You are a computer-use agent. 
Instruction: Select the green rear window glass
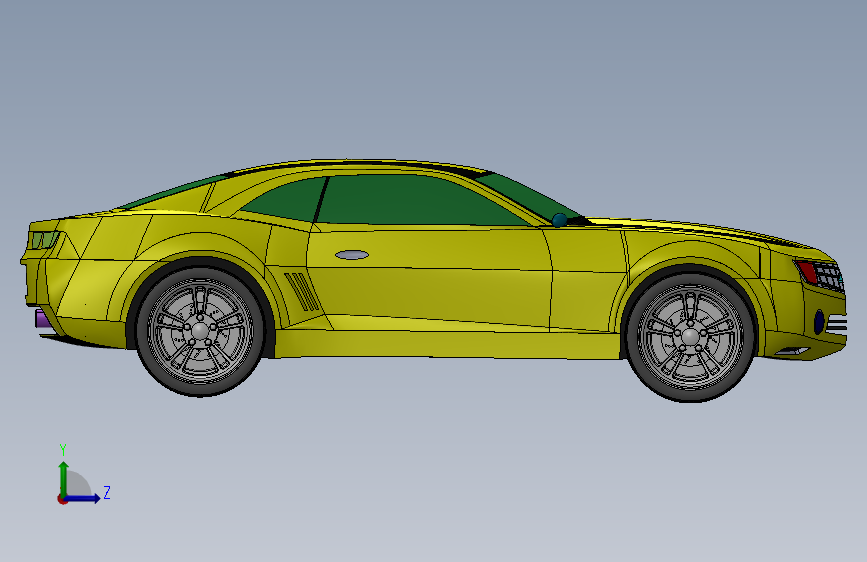coord(171,192)
